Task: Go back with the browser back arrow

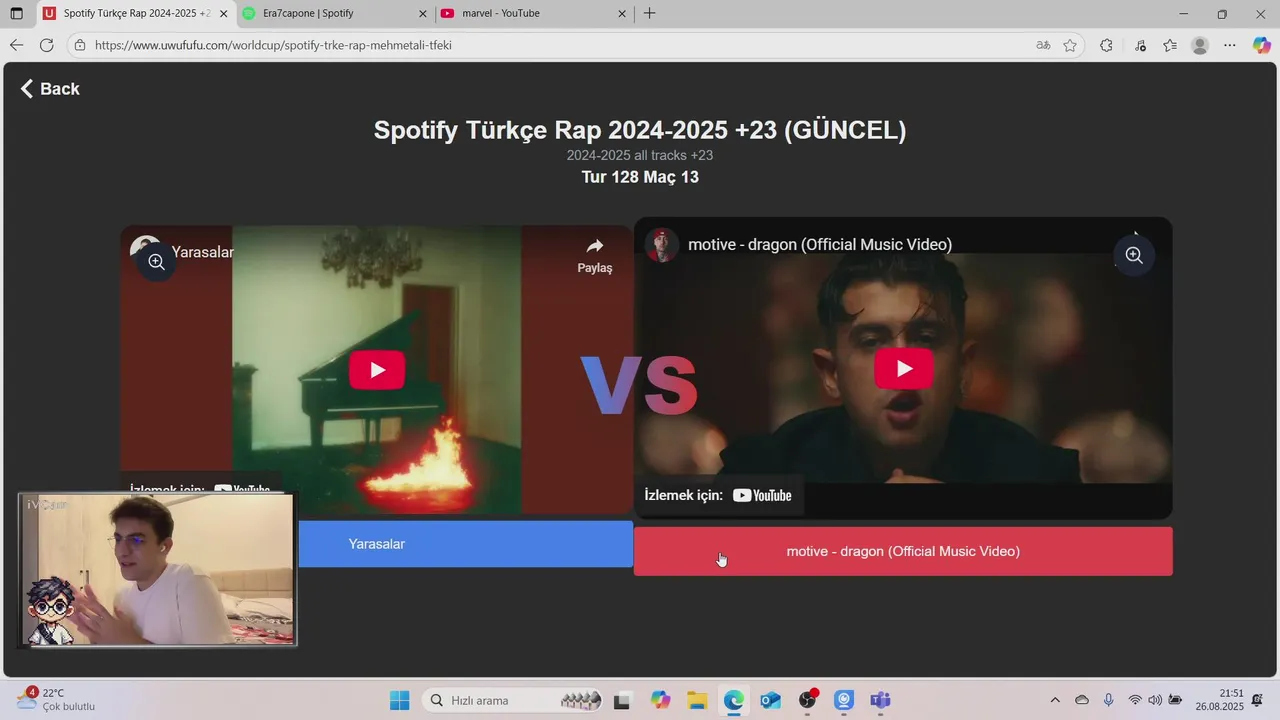Action: (16, 45)
